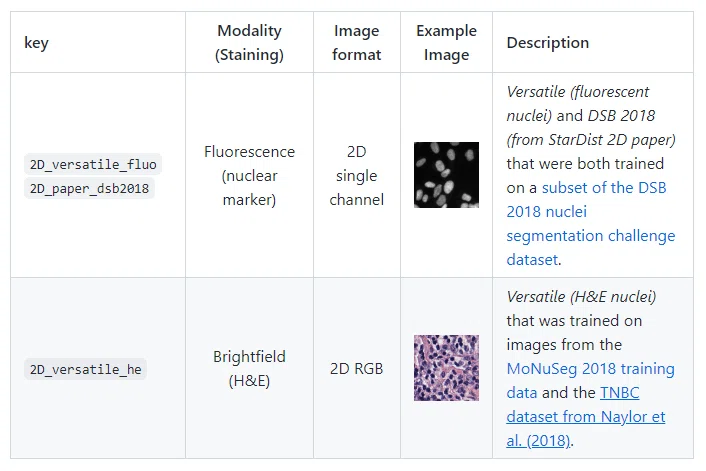This screenshot has height=471, width=706.
Task: Click the Fluorescence (nuclear marker) cell
Action: [x=249, y=175]
